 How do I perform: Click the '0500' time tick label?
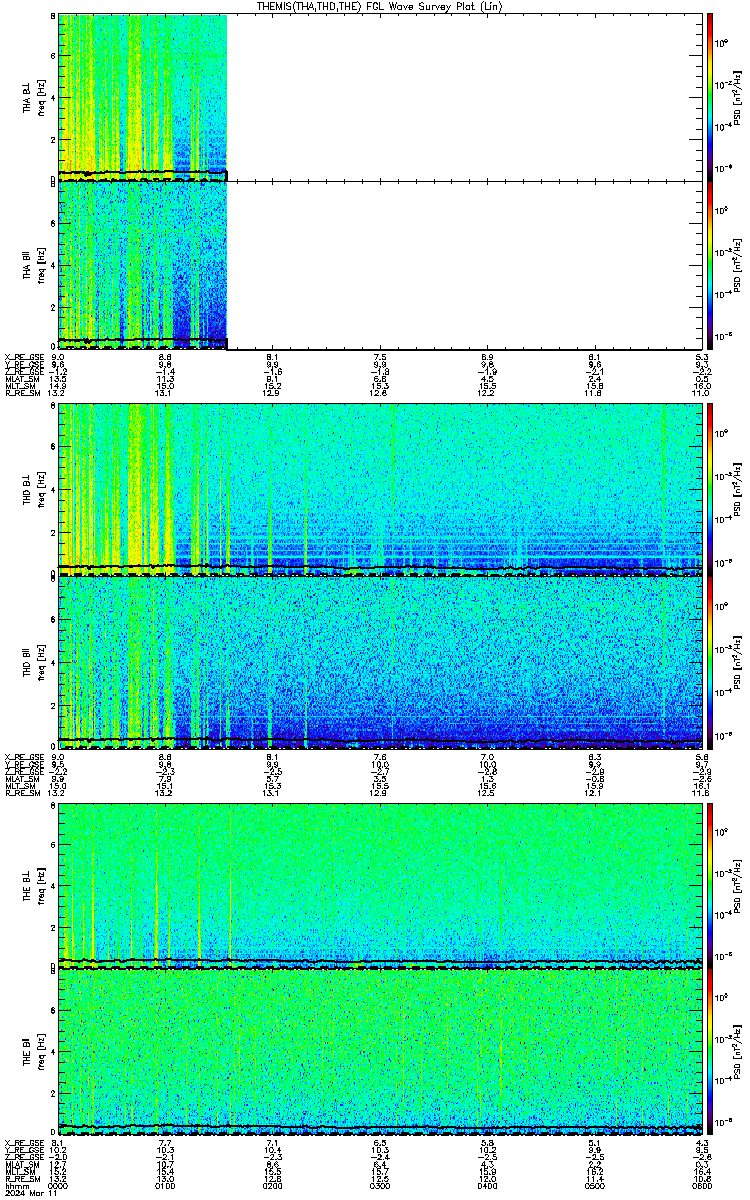594,1185
